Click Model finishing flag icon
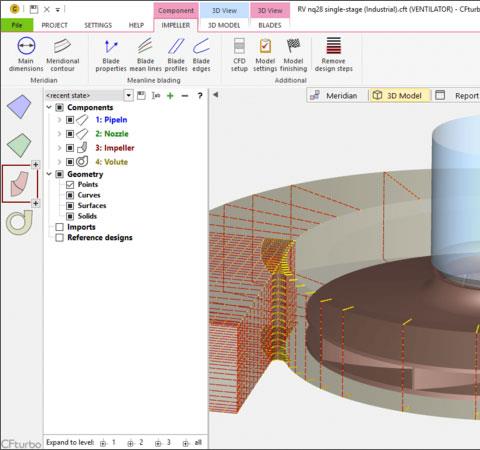 pyautogui.click(x=293, y=46)
